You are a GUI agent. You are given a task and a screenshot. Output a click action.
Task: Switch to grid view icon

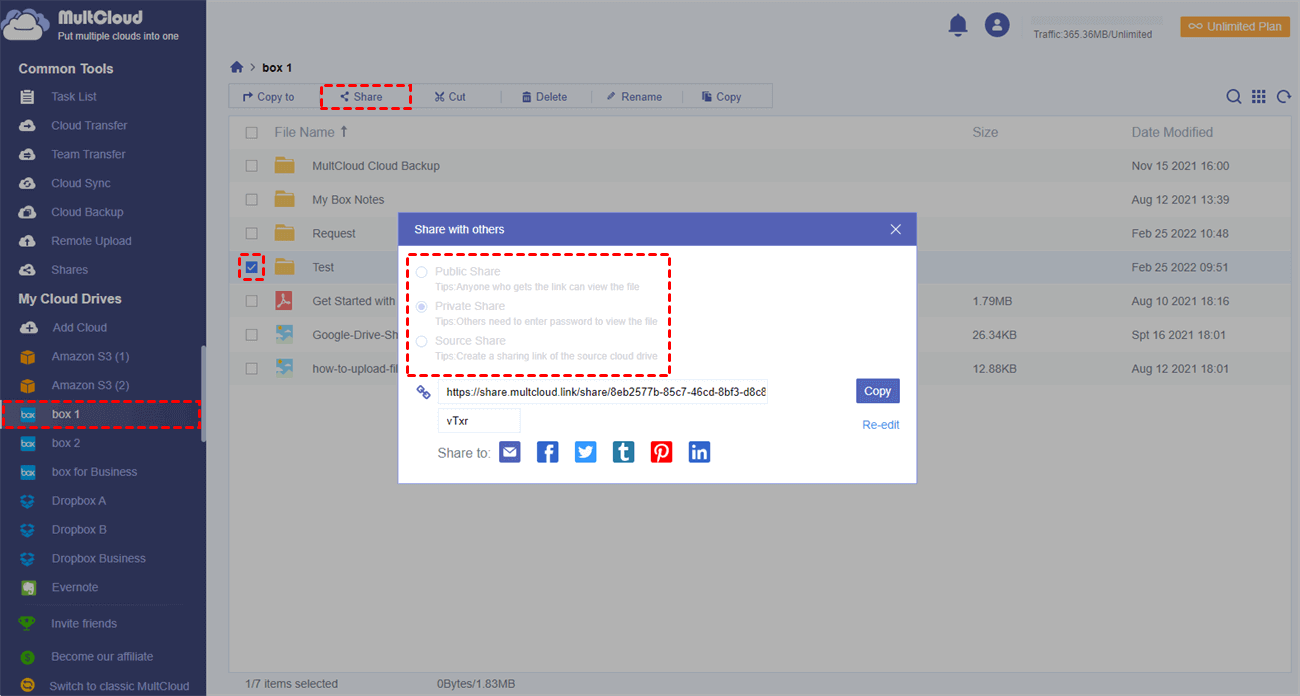click(x=1259, y=97)
